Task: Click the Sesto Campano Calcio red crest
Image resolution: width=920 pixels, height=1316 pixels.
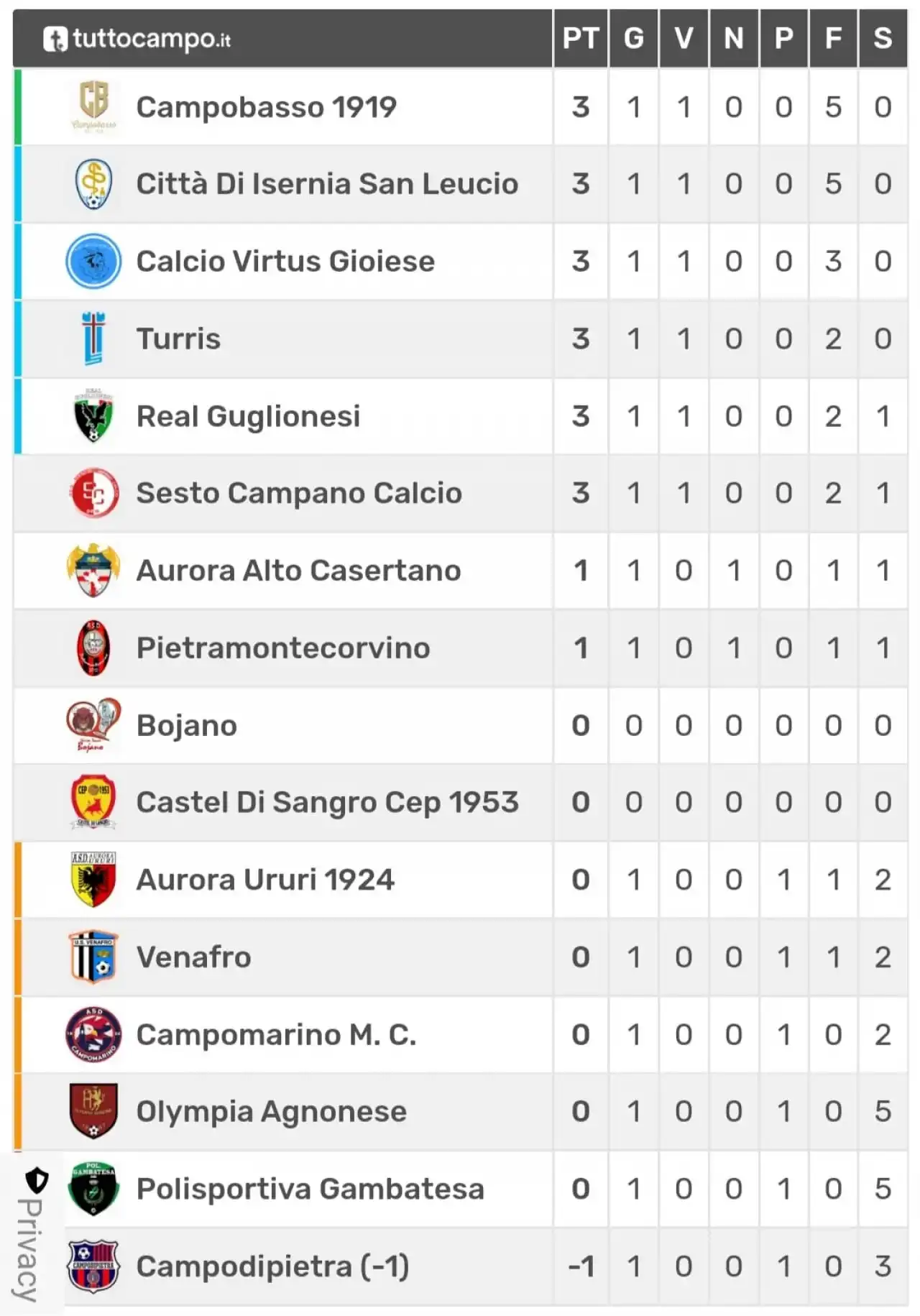Action: click(93, 493)
